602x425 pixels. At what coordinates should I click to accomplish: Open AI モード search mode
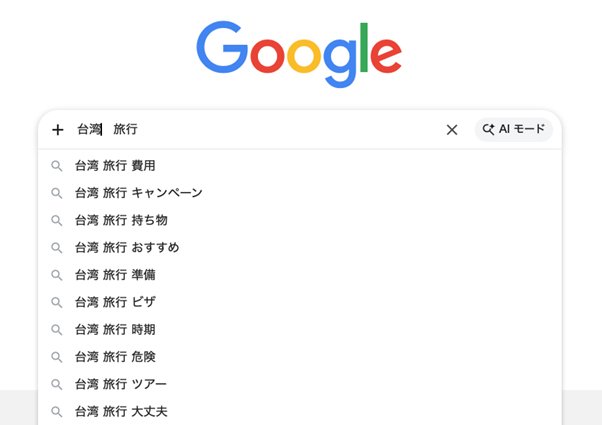[513, 129]
